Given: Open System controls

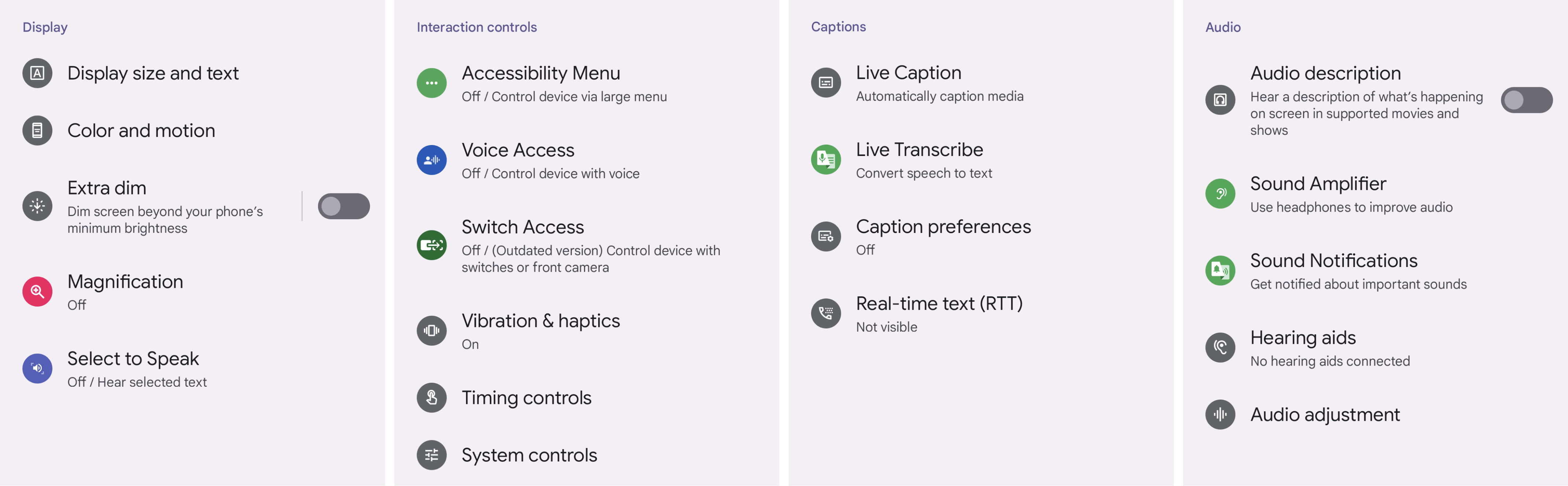Looking at the screenshot, I should click(587, 455).
